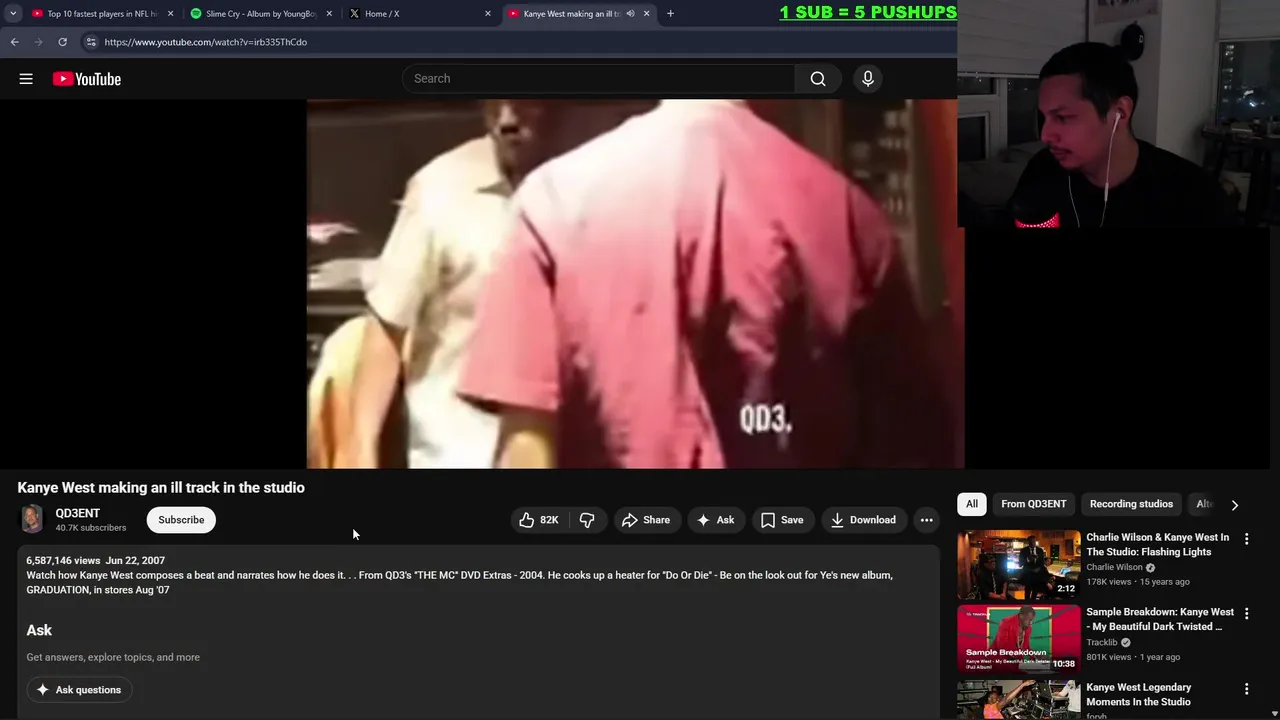The height and width of the screenshot is (720, 1280).
Task: Like the video with thumbs up
Action: coord(537,520)
